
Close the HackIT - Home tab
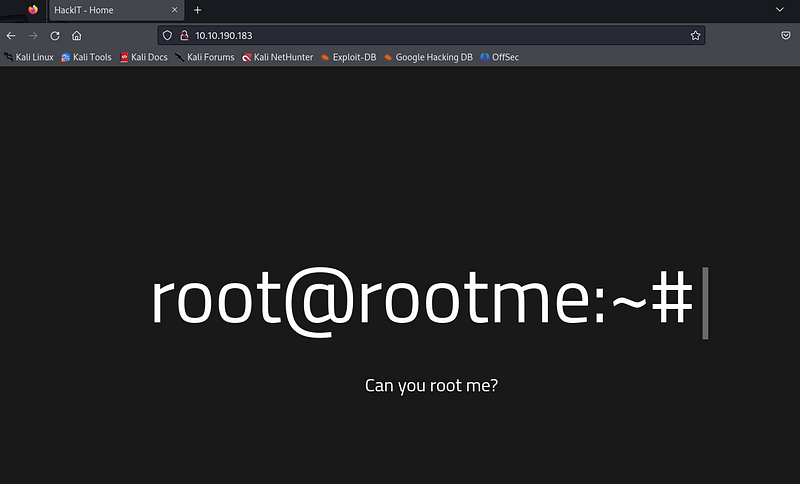pyautogui.click(x=174, y=10)
